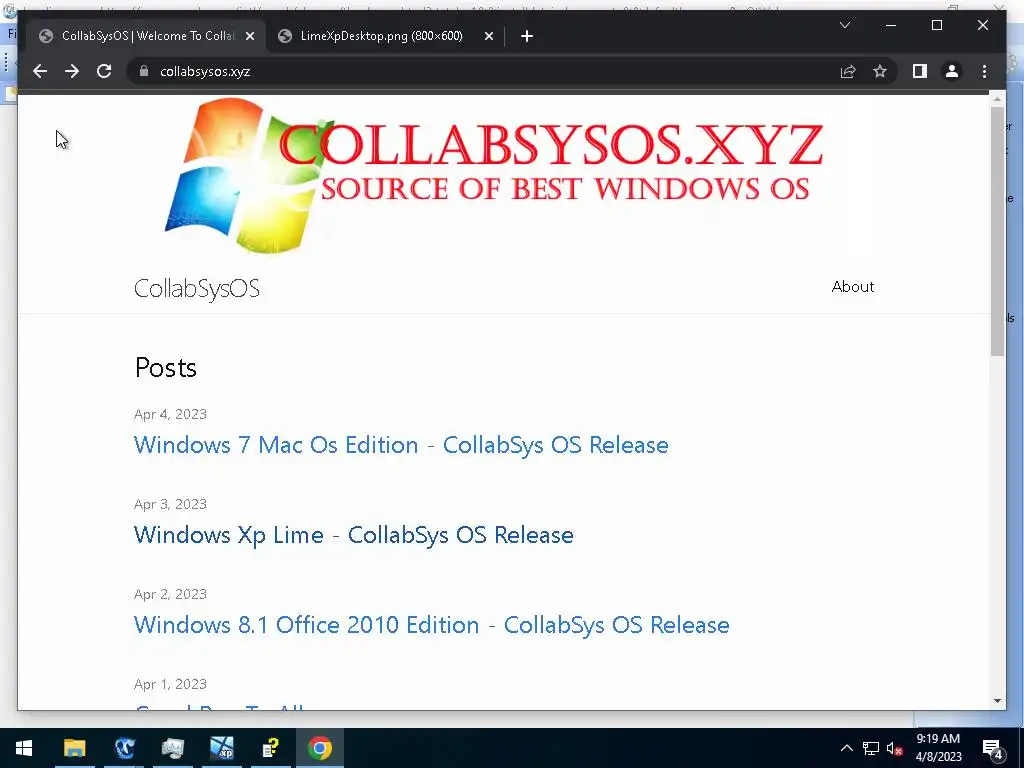Open Windows 7 Mac Os Edition post
Viewport: 1024px width, 768px height.
[x=401, y=445]
